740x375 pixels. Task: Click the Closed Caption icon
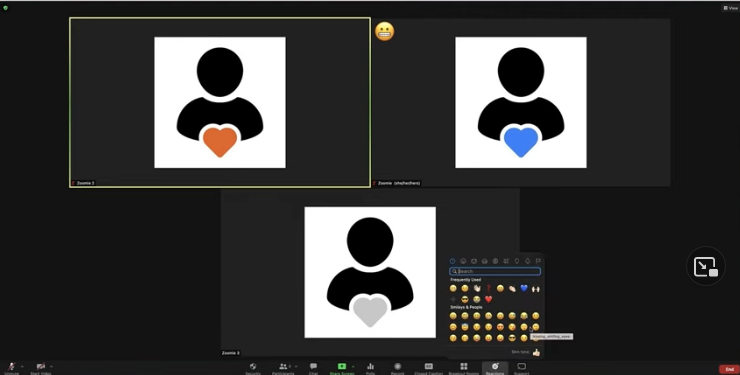(x=429, y=368)
